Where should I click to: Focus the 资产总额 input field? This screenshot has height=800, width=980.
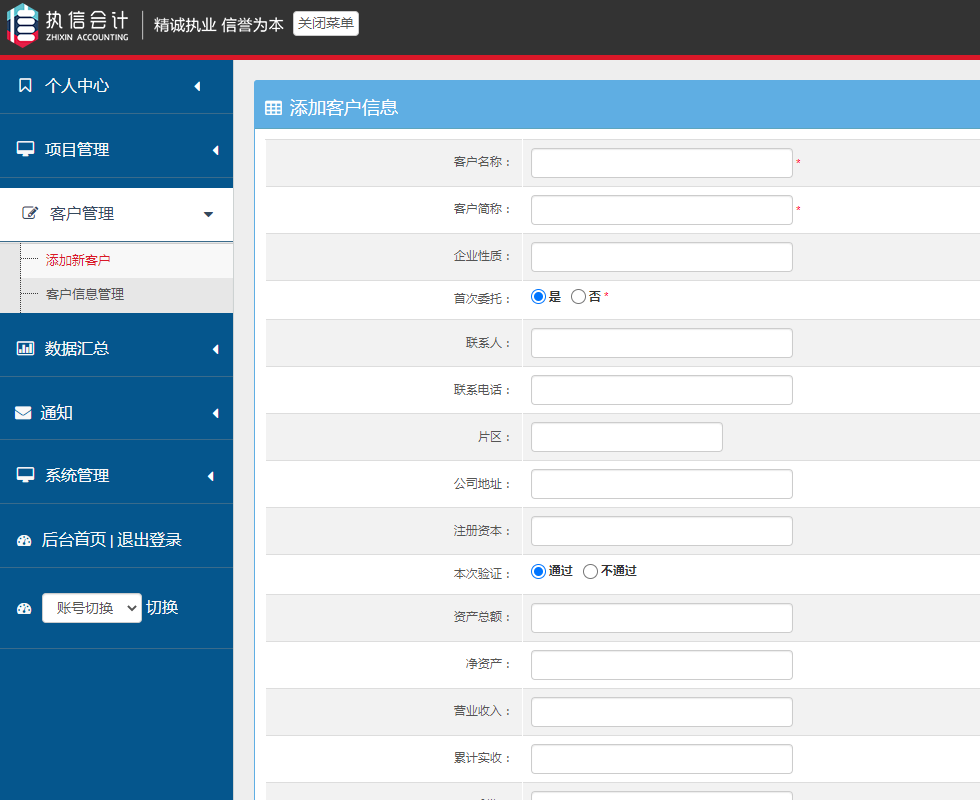point(662,618)
